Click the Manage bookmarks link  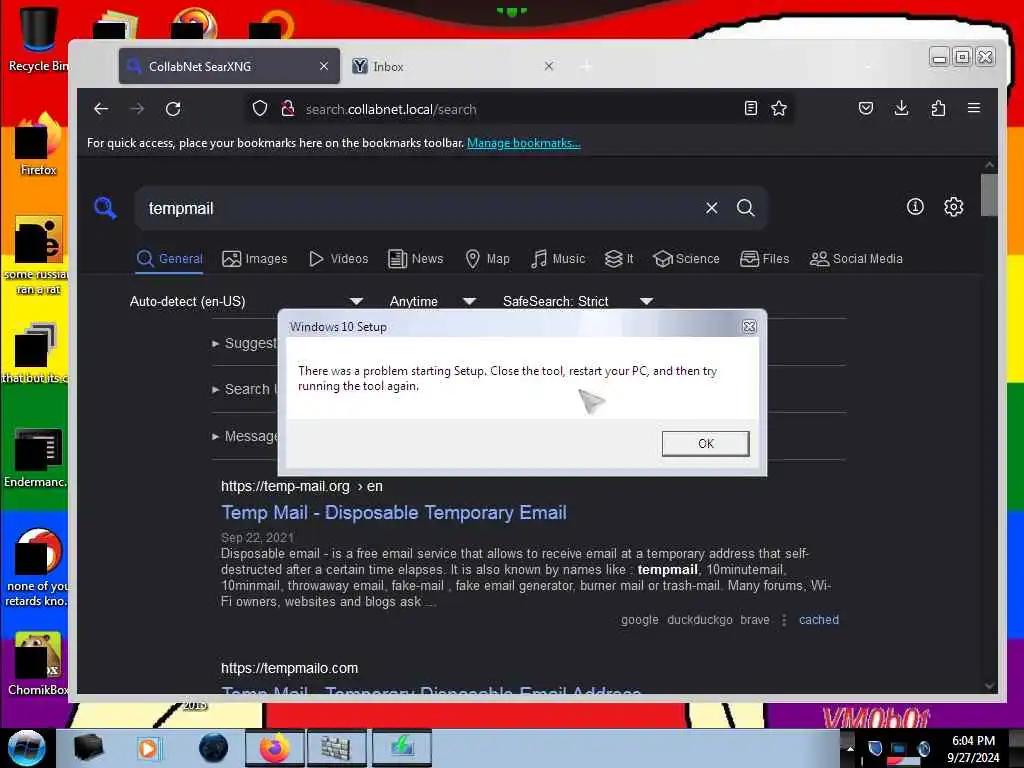(523, 143)
